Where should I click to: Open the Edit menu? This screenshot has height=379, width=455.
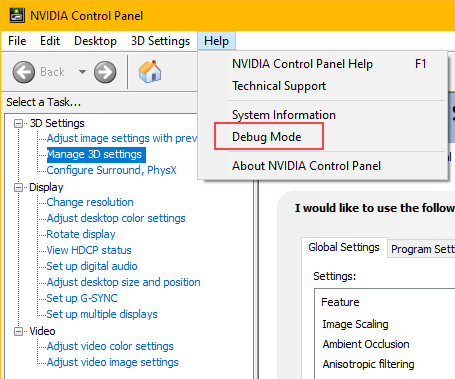tap(50, 41)
